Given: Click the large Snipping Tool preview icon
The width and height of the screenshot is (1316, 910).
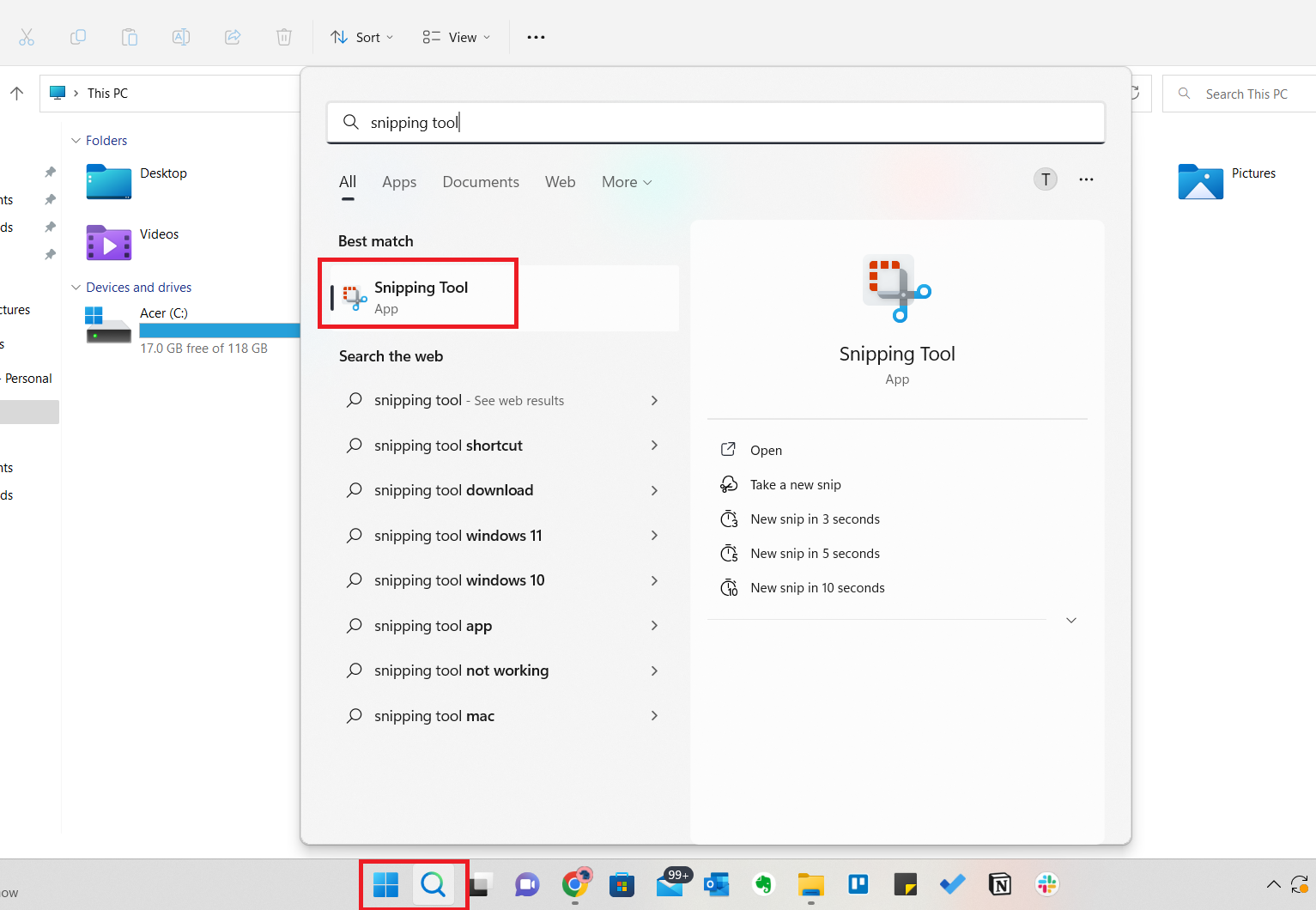Looking at the screenshot, I should tap(897, 288).
